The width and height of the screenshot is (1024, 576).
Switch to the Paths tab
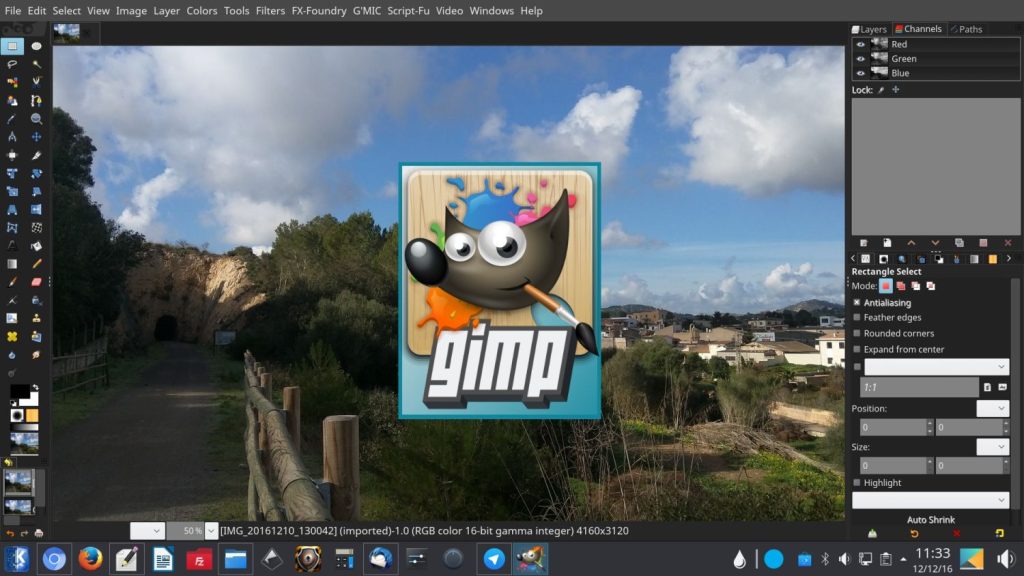click(966, 29)
